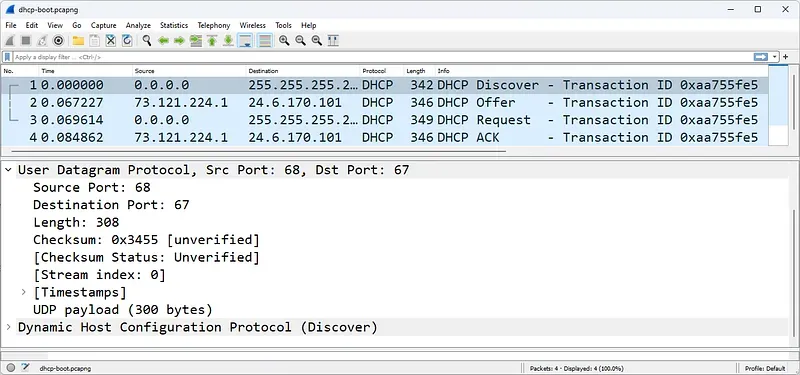Image resolution: width=800 pixels, height=375 pixels.
Task: Open Find Packet with the magnifier icon
Action: tap(147, 41)
